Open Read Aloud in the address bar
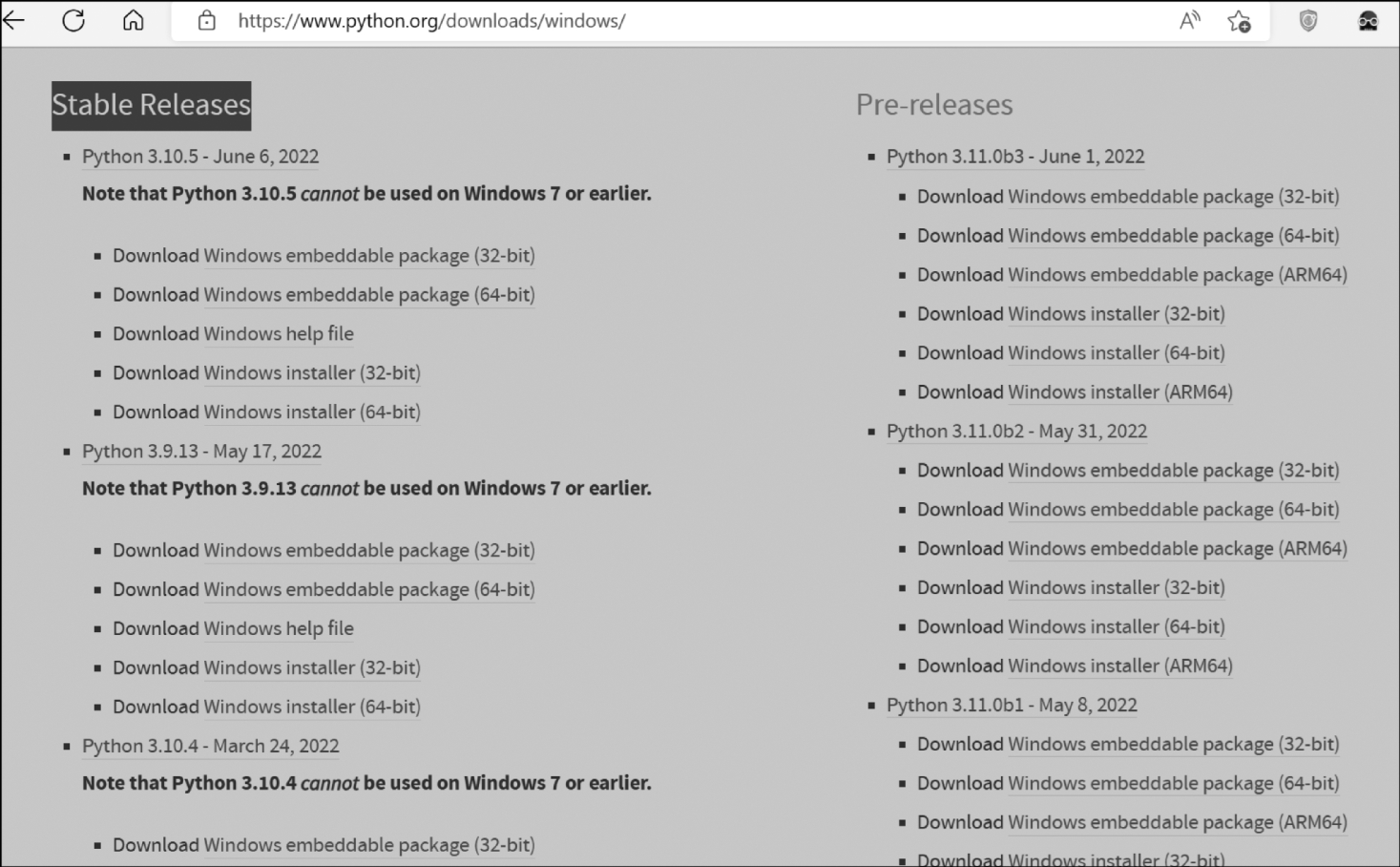This screenshot has width=1400, height=867. coord(1189,21)
